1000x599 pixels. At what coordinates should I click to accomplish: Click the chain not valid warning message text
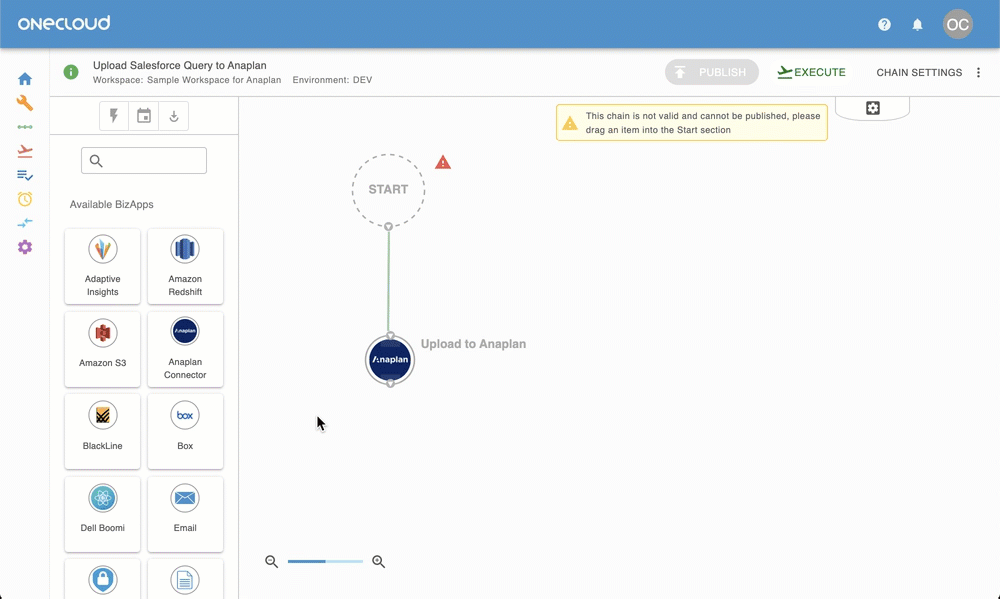(703, 123)
